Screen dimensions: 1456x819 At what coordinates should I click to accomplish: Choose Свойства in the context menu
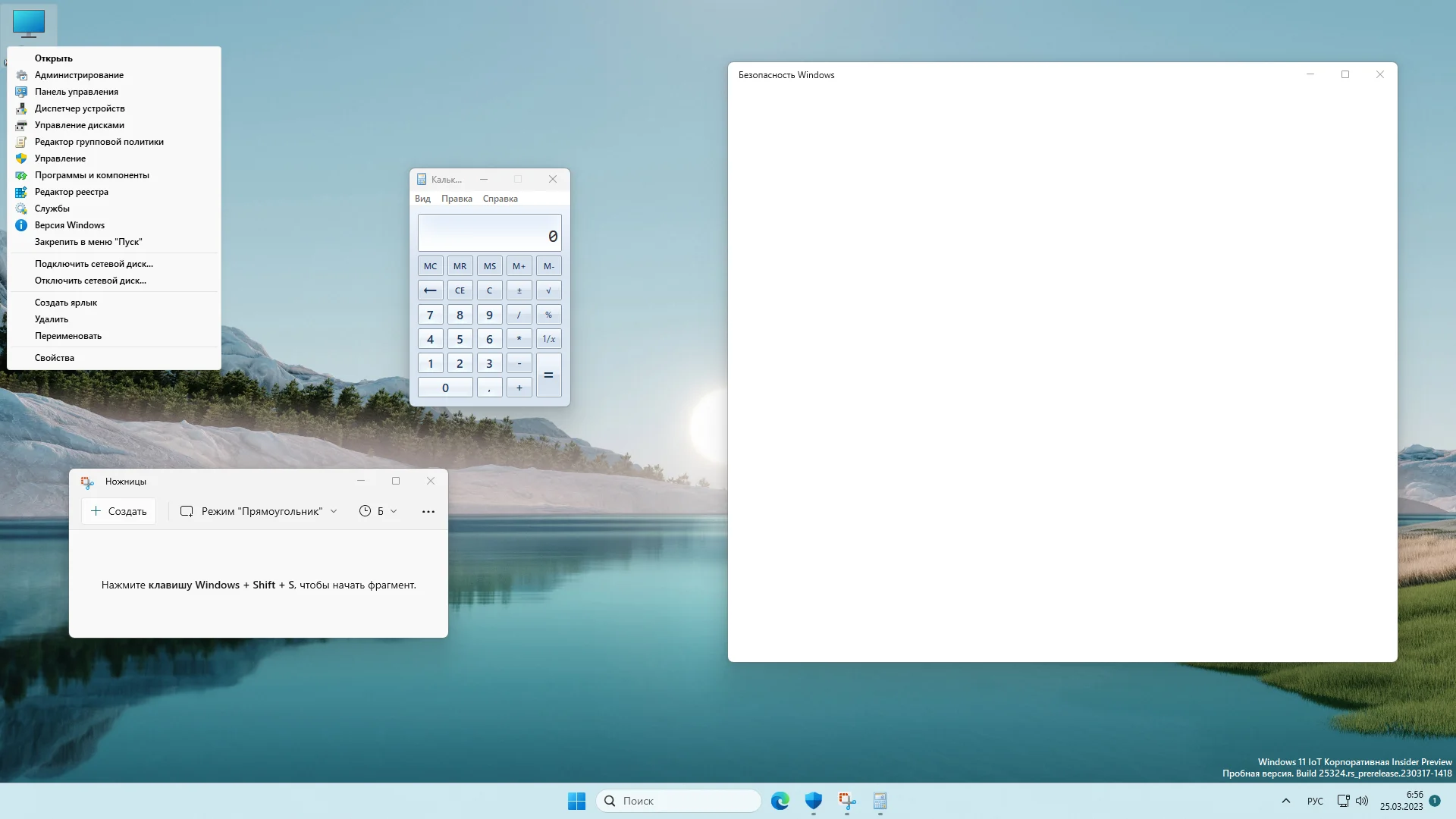click(55, 358)
